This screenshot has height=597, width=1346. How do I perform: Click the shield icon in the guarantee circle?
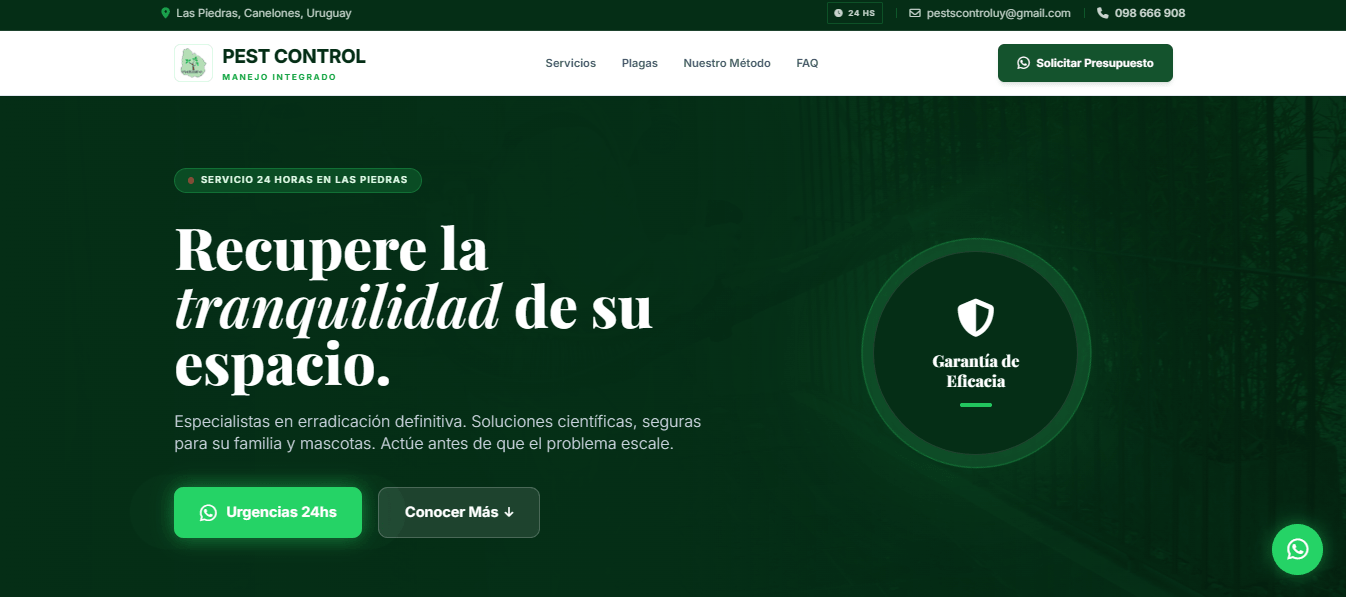976,317
